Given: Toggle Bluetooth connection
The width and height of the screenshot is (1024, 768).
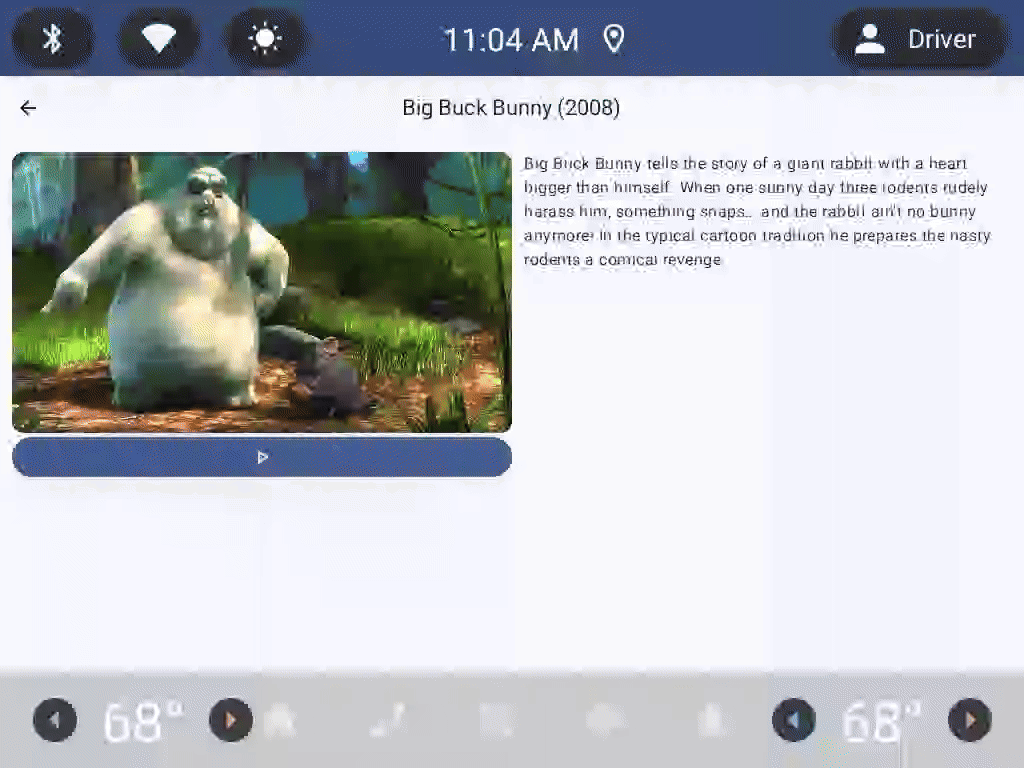Looking at the screenshot, I should pos(51,38).
